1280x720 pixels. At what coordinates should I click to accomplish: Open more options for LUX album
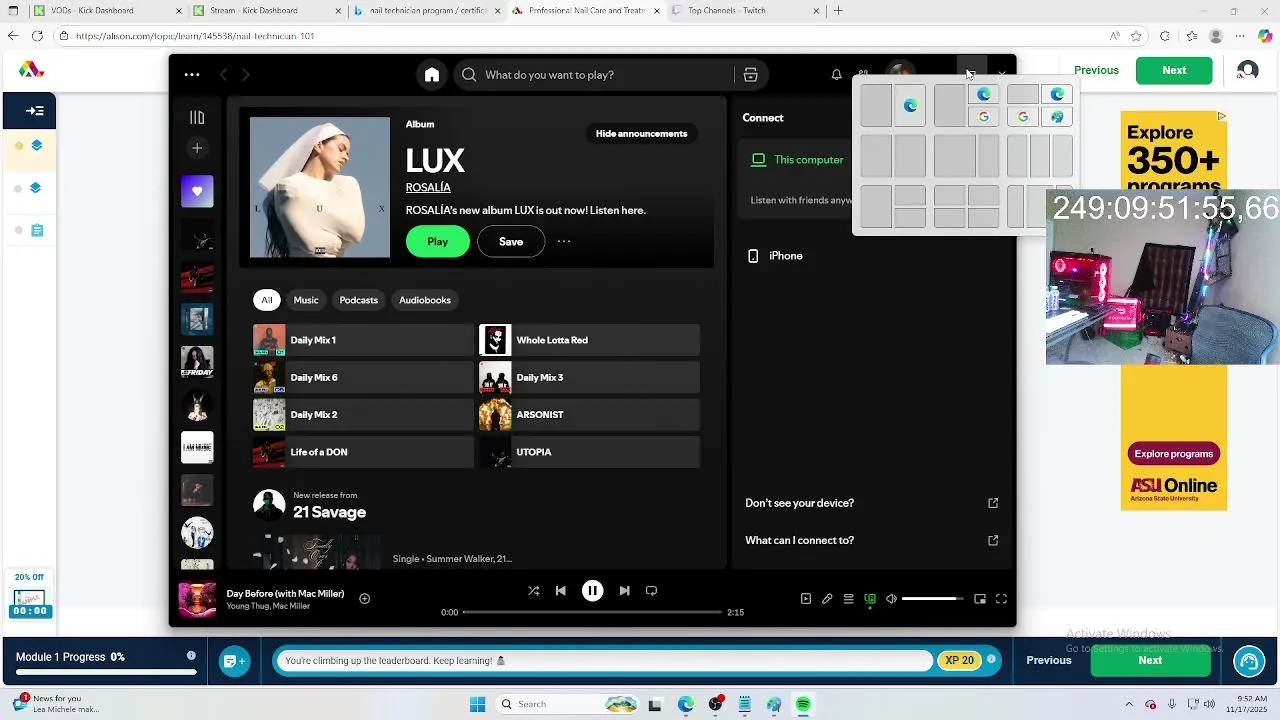pos(564,241)
